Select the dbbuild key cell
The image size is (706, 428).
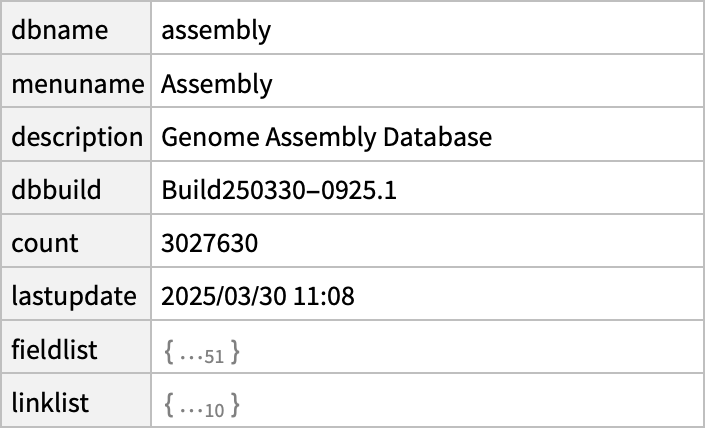[56, 190]
